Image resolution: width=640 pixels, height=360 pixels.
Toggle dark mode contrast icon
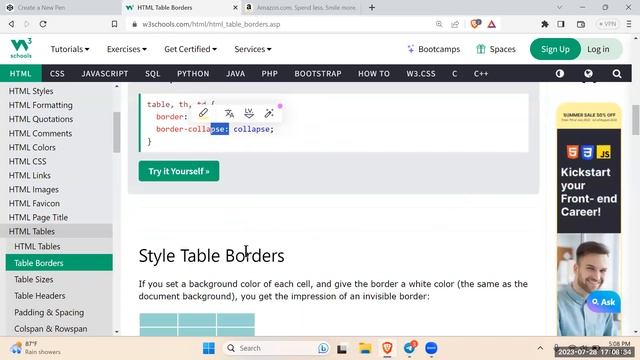pos(560,73)
